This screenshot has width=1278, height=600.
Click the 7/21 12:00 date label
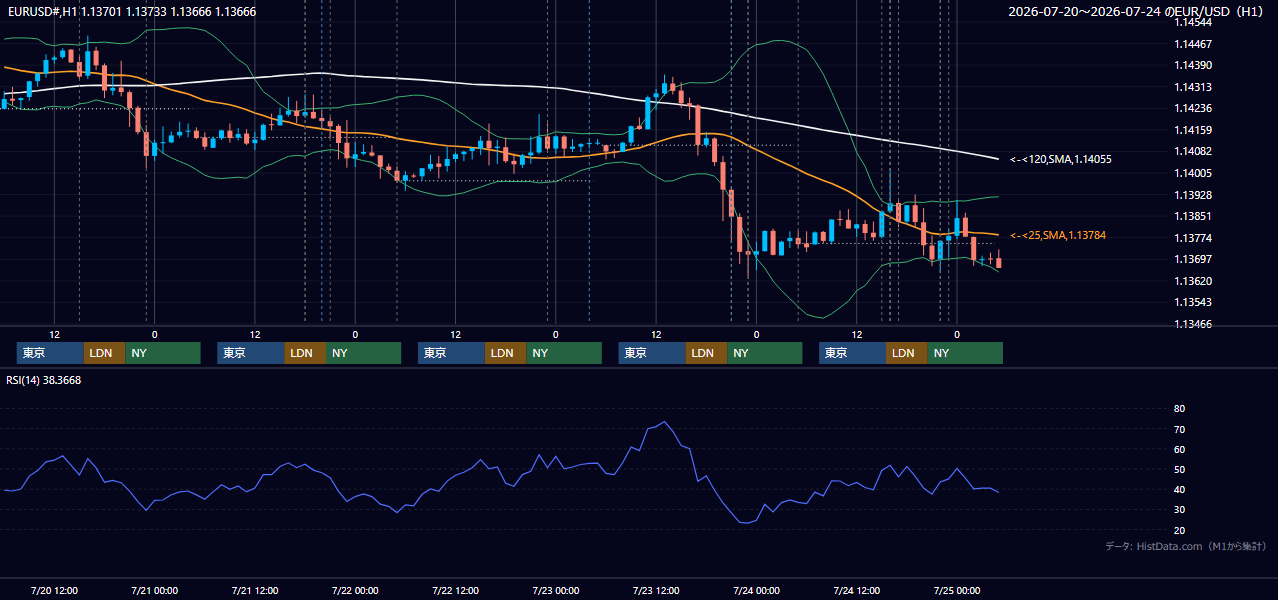click(255, 590)
